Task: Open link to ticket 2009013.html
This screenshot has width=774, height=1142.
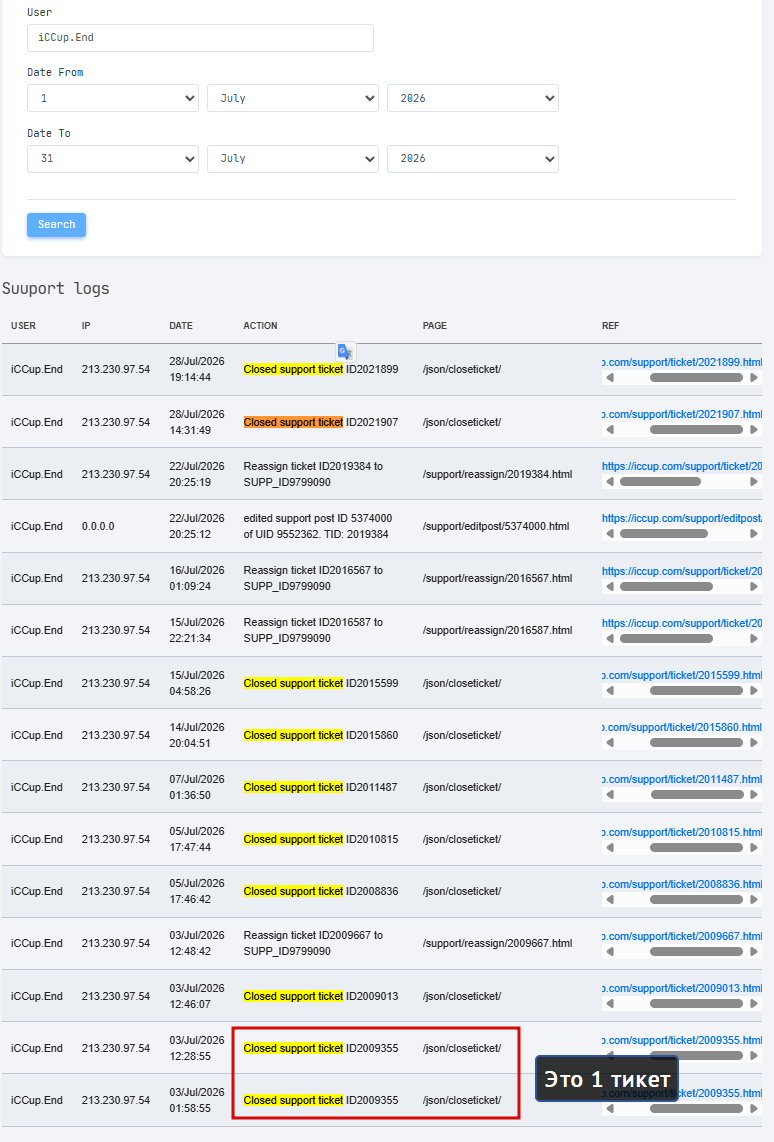Action: pyautogui.click(x=682, y=988)
